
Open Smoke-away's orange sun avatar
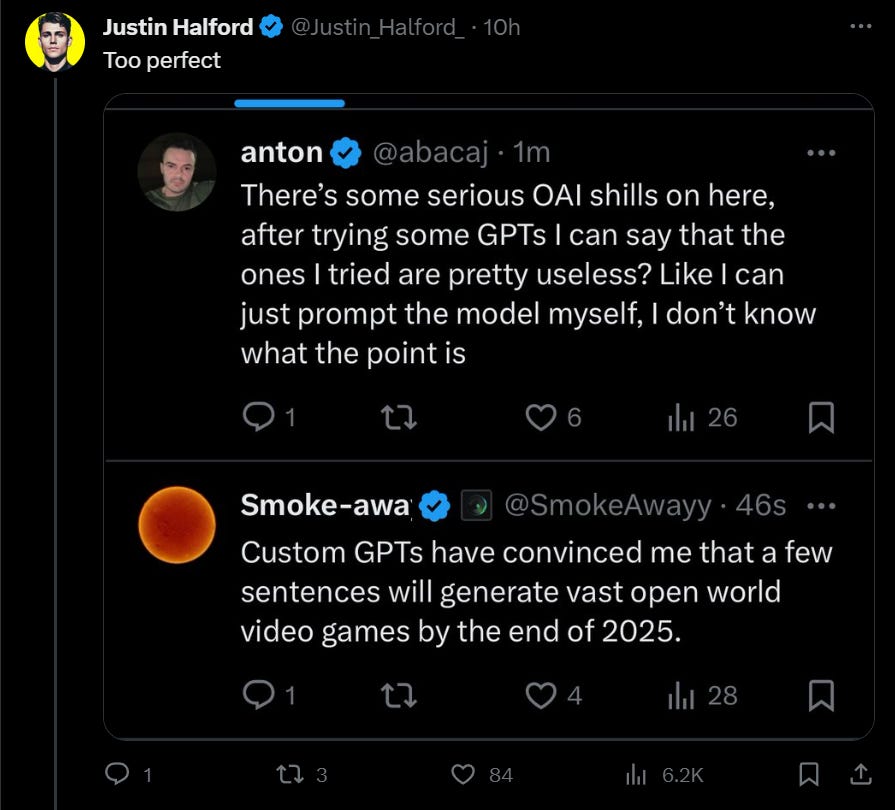coord(177,525)
